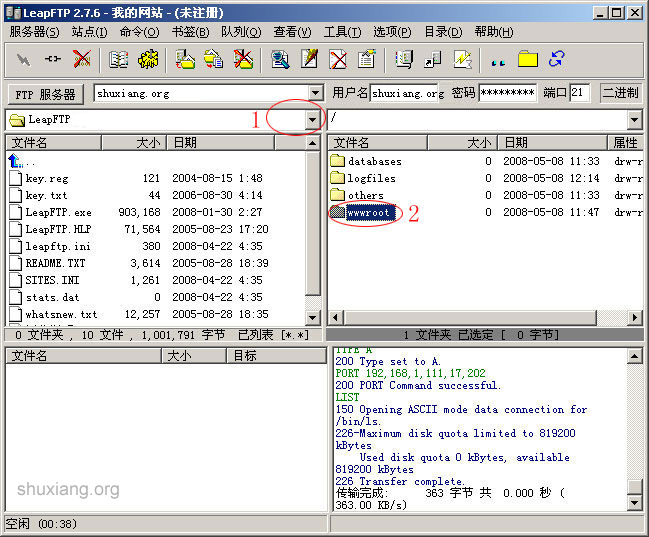Sort local list by 文件名 column
Image resolution: width=649 pixels, height=537 pixels.
(54, 143)
